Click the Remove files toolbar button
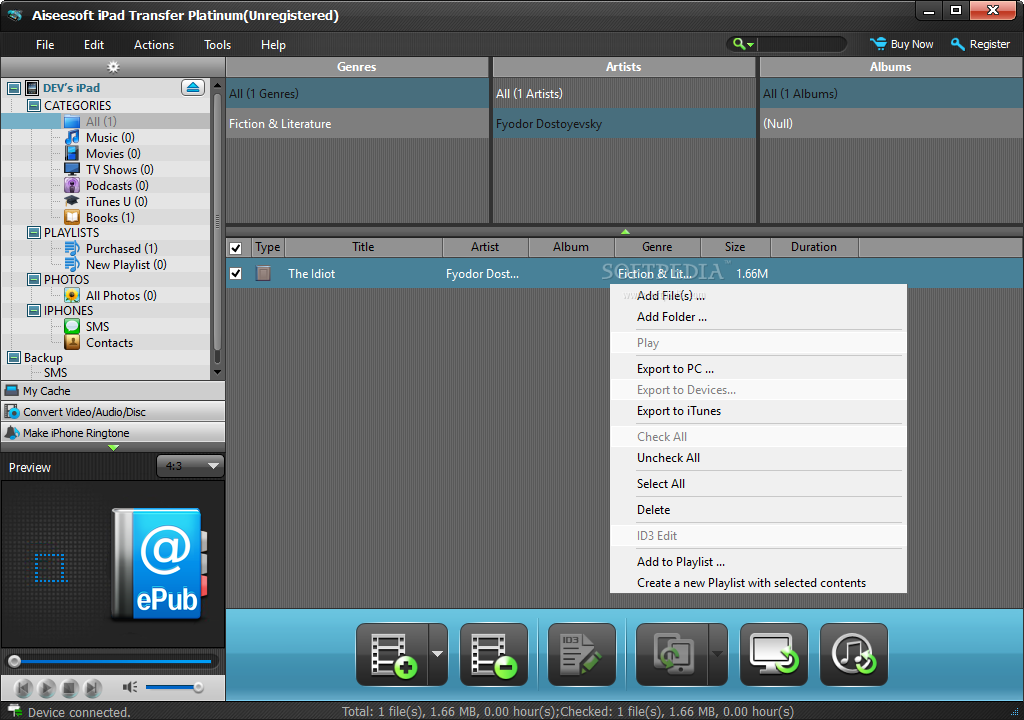The width and height of the screenshot is (1024, 720). [x=494, y=655]
